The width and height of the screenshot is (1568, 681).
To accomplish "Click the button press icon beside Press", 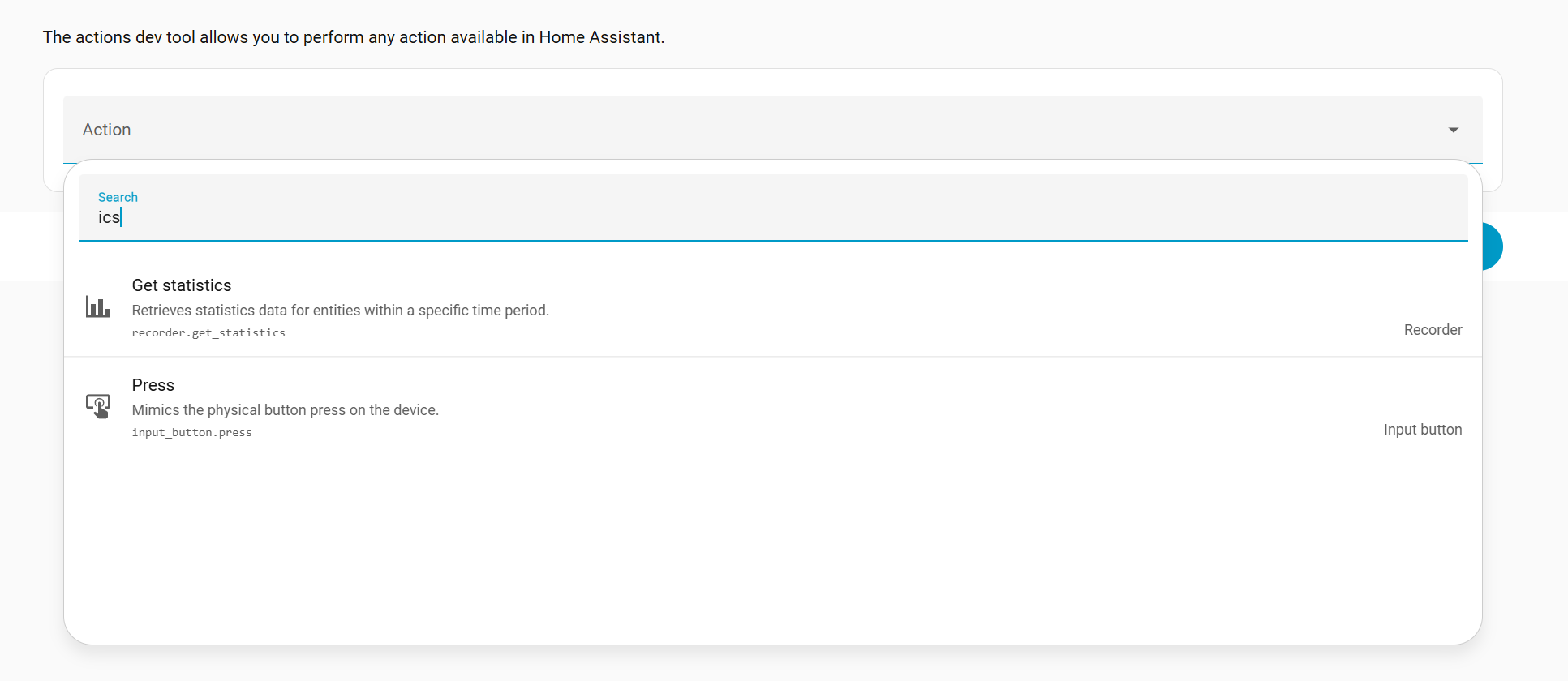I will pyautogui.click(x=98, y=406).
